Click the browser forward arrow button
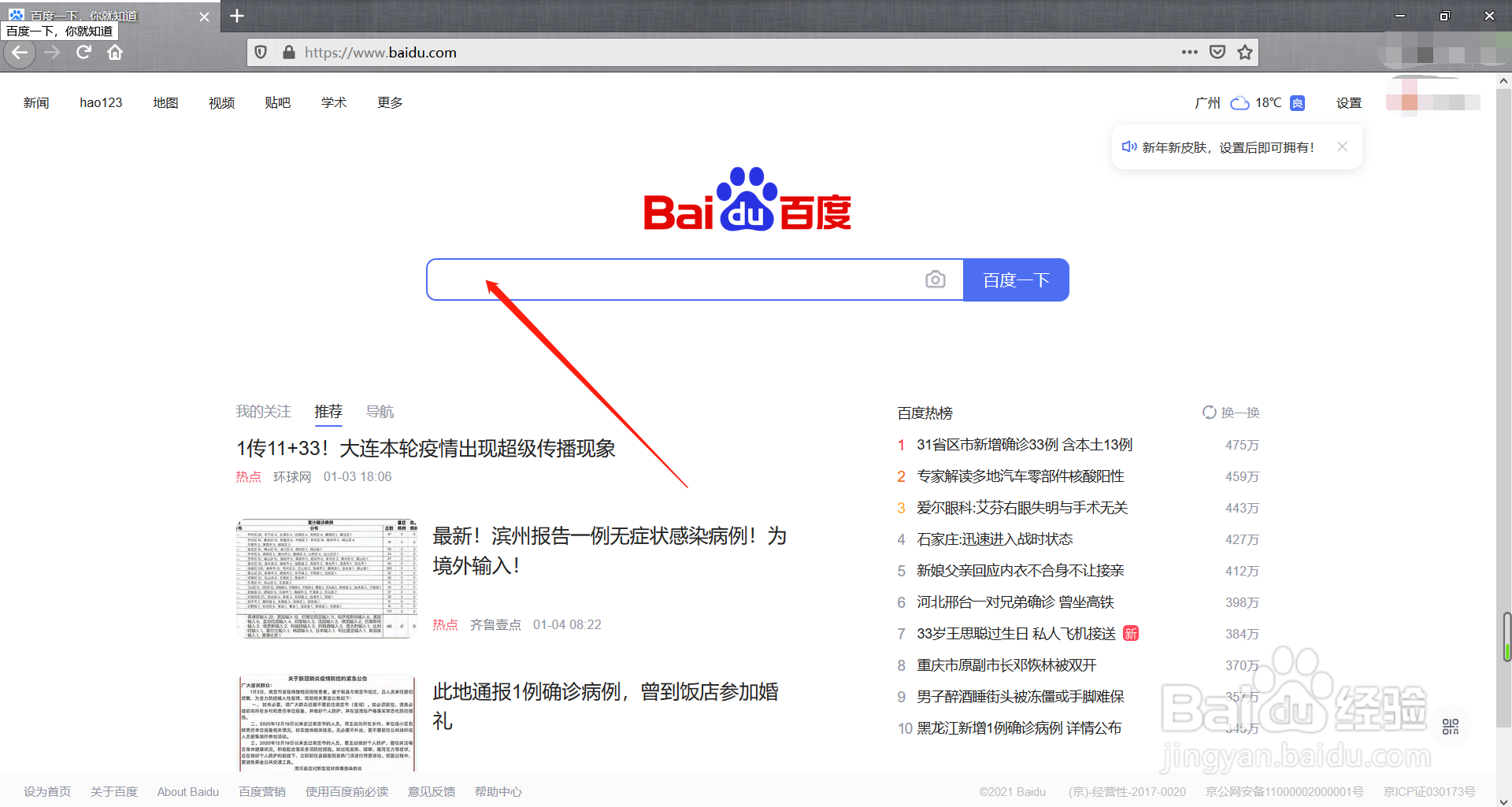 [x=53, y=53]
